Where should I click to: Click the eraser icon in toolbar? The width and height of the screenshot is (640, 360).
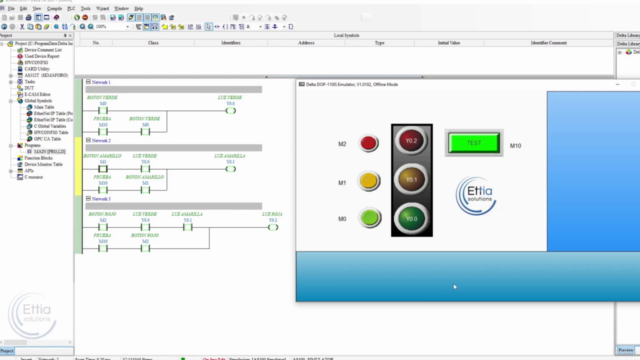[47, 27]
